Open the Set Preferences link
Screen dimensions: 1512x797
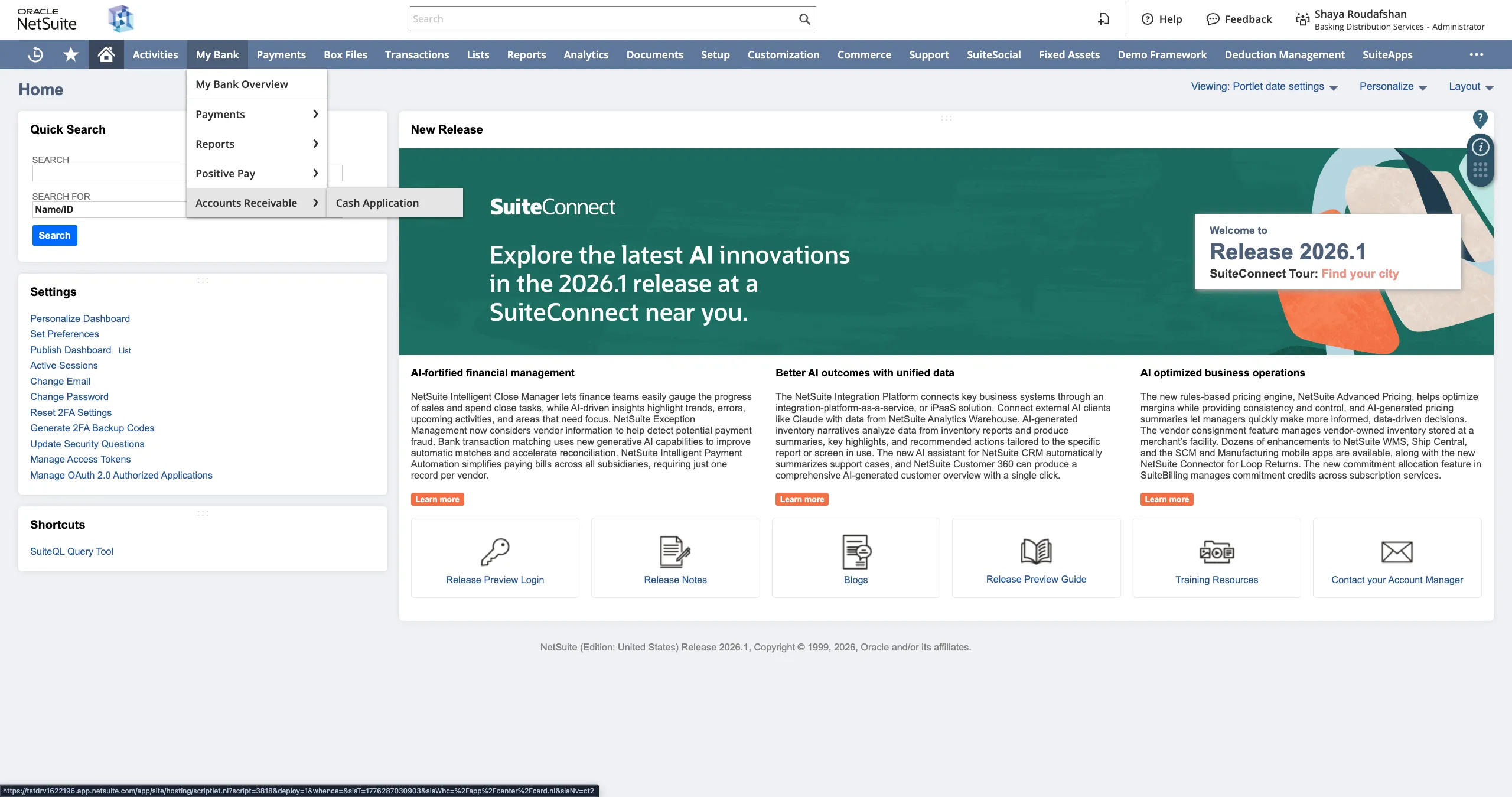click(64, 334)
